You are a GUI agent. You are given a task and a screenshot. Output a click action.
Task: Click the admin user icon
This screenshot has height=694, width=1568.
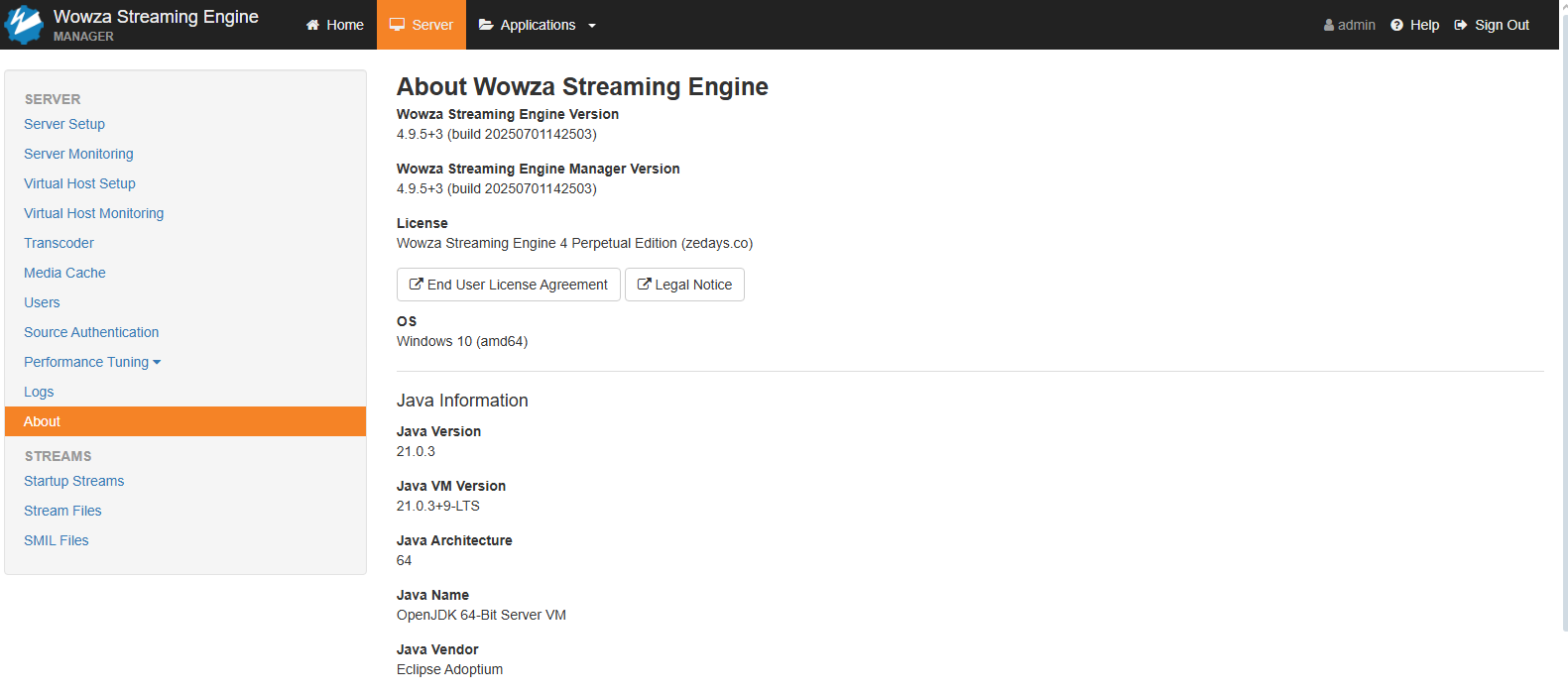1329,25
